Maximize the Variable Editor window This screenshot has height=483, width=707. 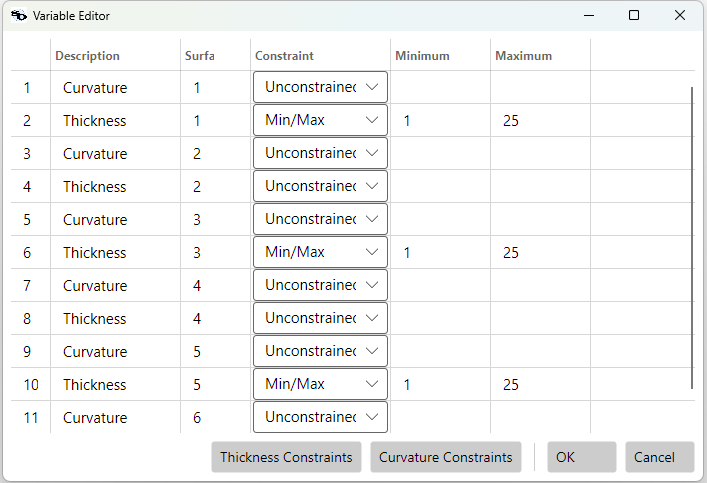pos(634,15)
